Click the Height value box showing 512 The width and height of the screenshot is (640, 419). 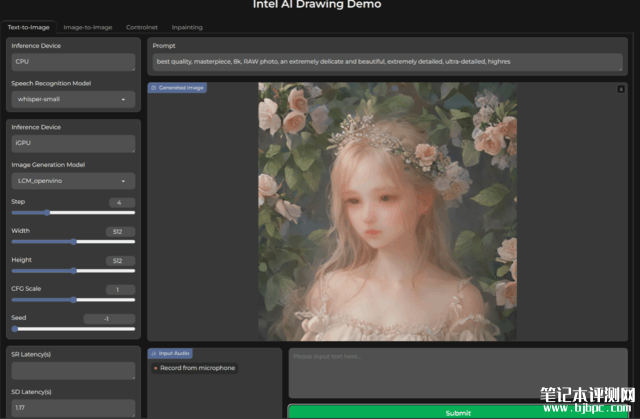point(120,261)
